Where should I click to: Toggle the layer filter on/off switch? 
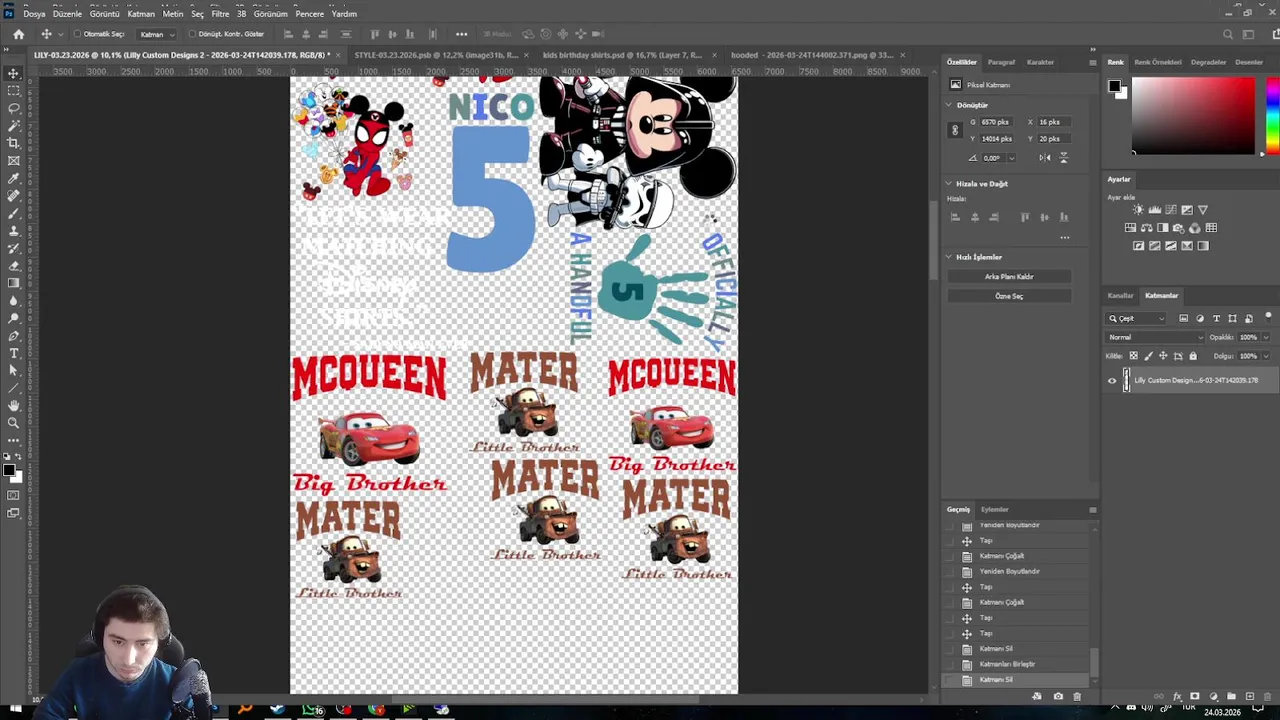point(1268,318)
